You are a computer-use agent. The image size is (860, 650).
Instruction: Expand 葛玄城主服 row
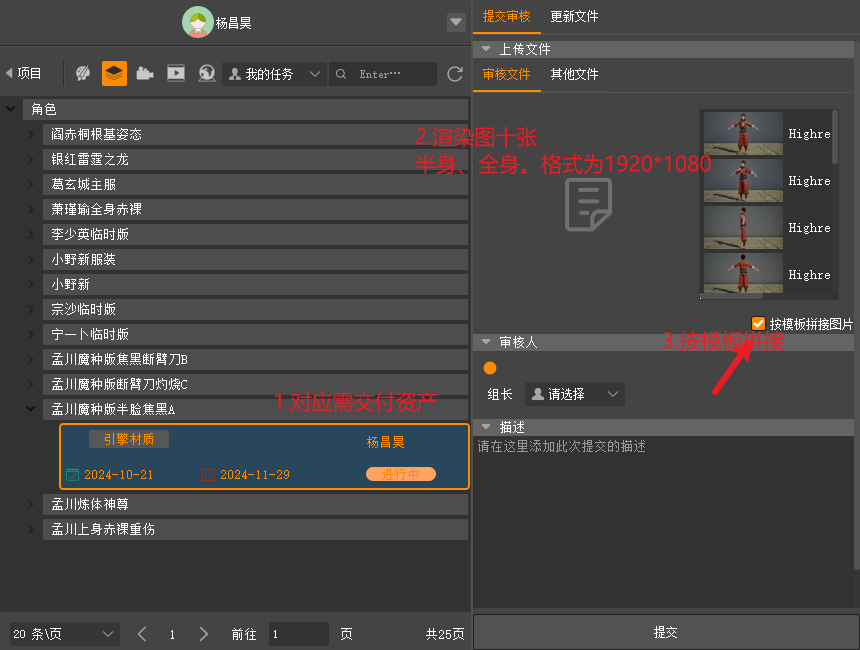(x=31, y=184)
